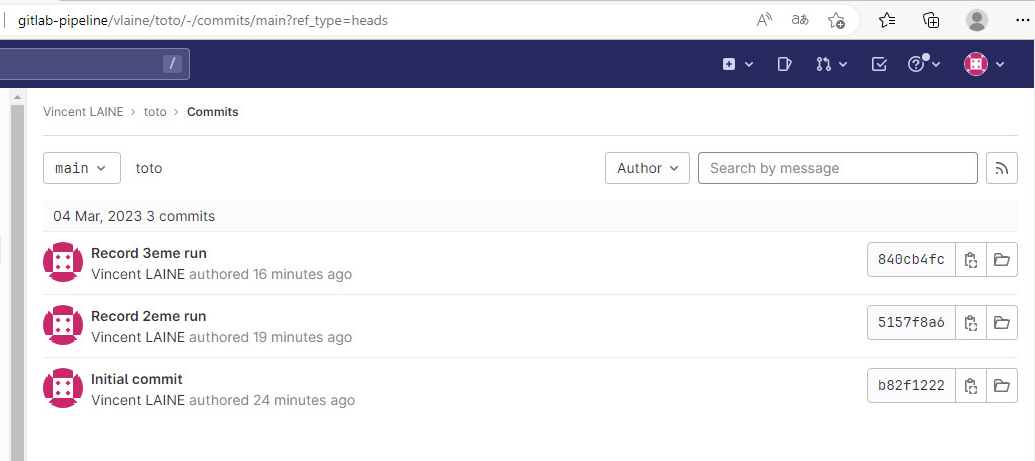Image resolution: width=1035 pixels, height=461 pixels.
Task: Open the main branch selector dropdown
Action: point(82,168)
